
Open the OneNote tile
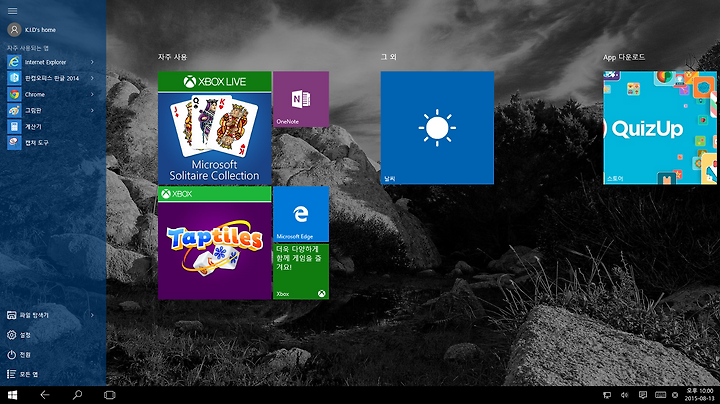pyautogui.click(x=301, y=99)
